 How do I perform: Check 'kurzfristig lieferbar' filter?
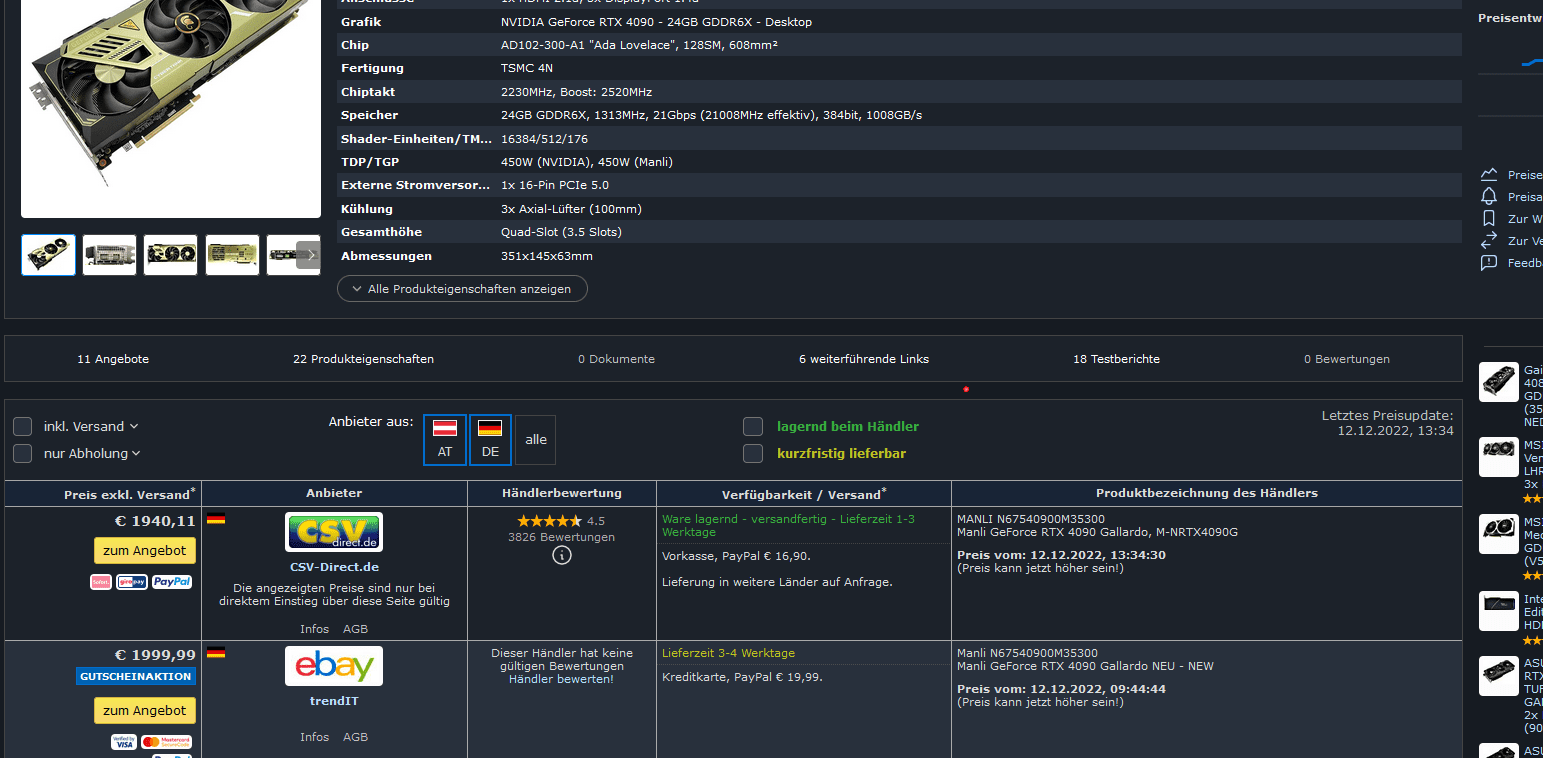pyautogui.click(x=753, y=454)
